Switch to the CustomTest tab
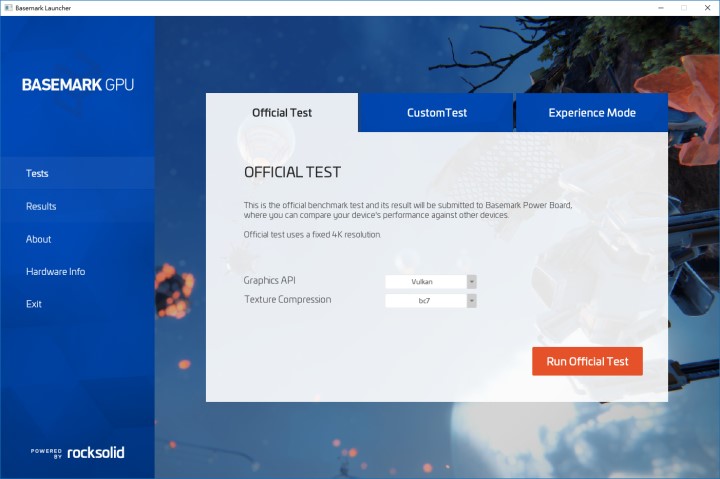720x479 pixels. tap(436, 113)
